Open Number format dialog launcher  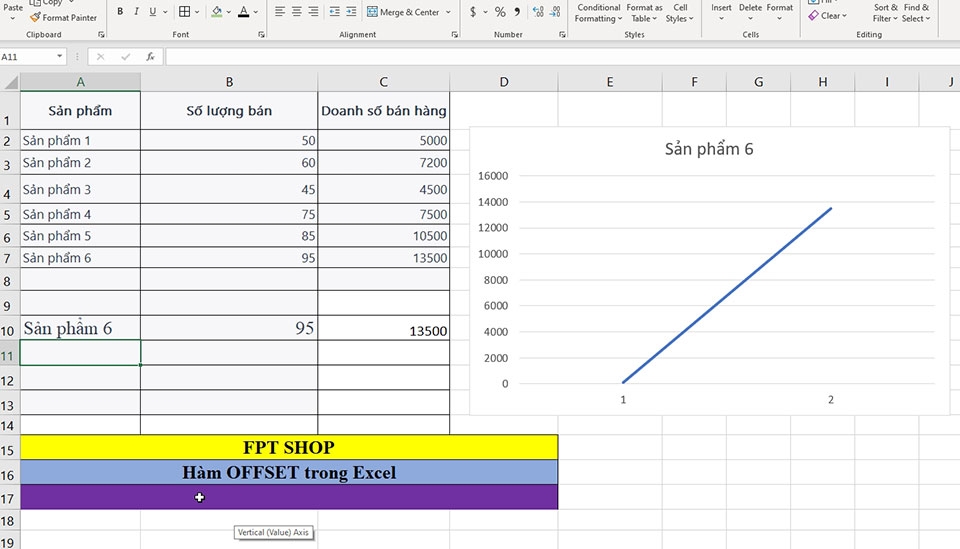tap(562, 35)
